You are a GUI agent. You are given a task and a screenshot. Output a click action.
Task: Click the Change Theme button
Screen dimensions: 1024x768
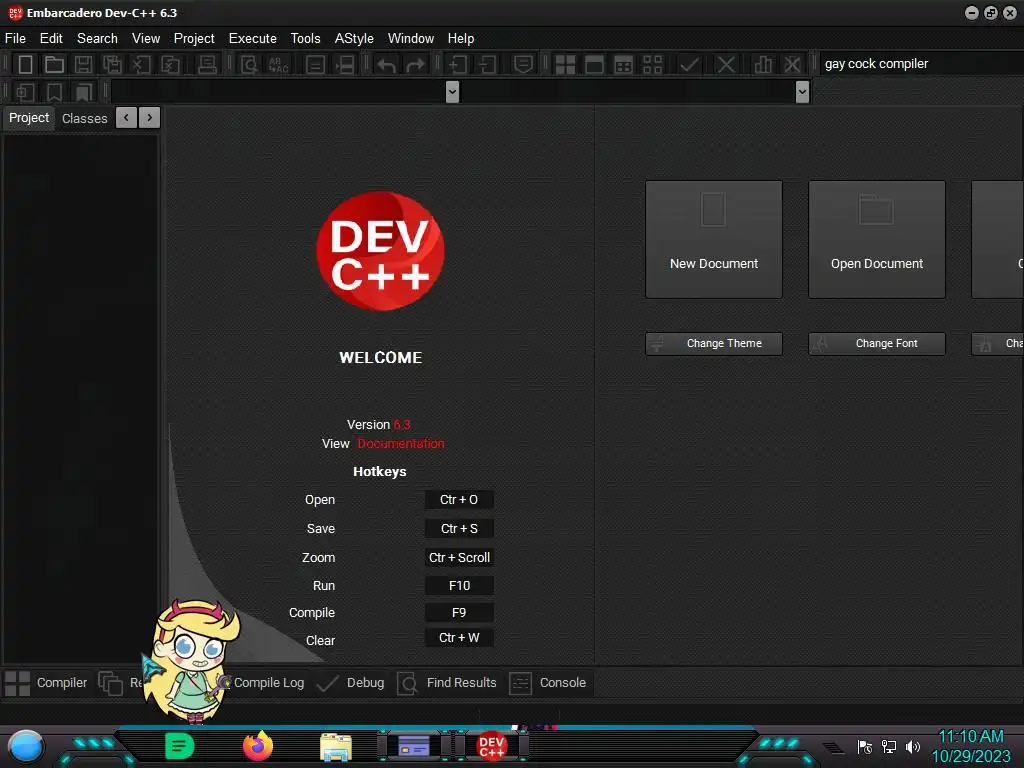point(714,344)
